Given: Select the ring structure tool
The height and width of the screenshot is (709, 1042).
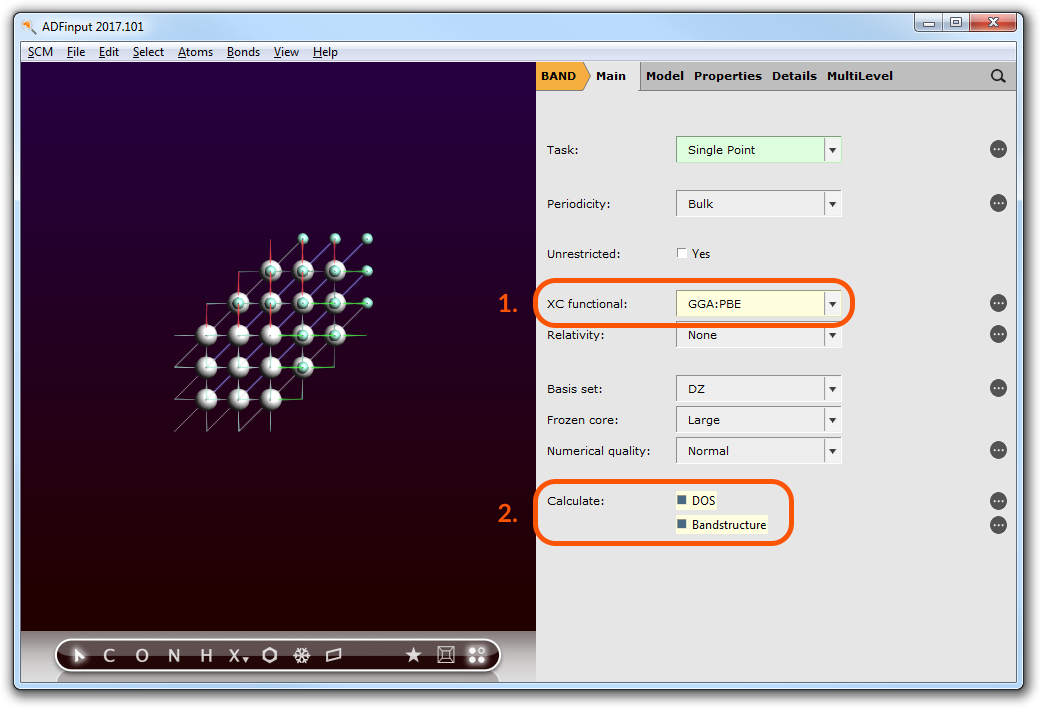Looking at the screenshot, I should [x=270, y=655].
